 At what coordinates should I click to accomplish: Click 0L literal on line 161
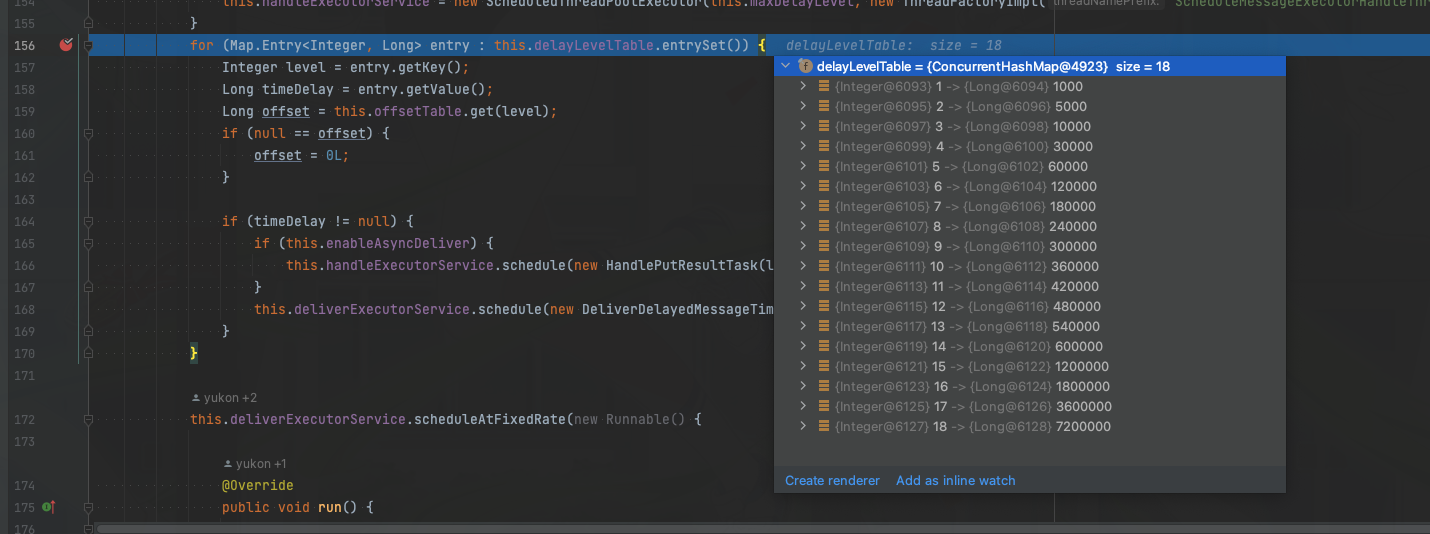click(x=334, y=155)
